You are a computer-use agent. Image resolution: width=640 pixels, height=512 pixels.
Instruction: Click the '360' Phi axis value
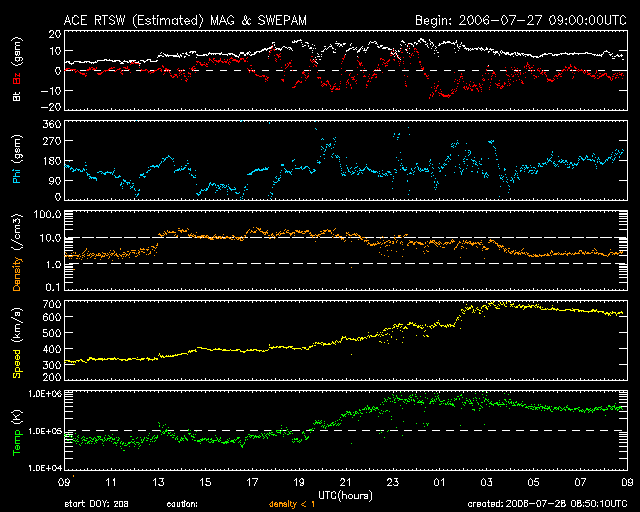click(52, 124)
